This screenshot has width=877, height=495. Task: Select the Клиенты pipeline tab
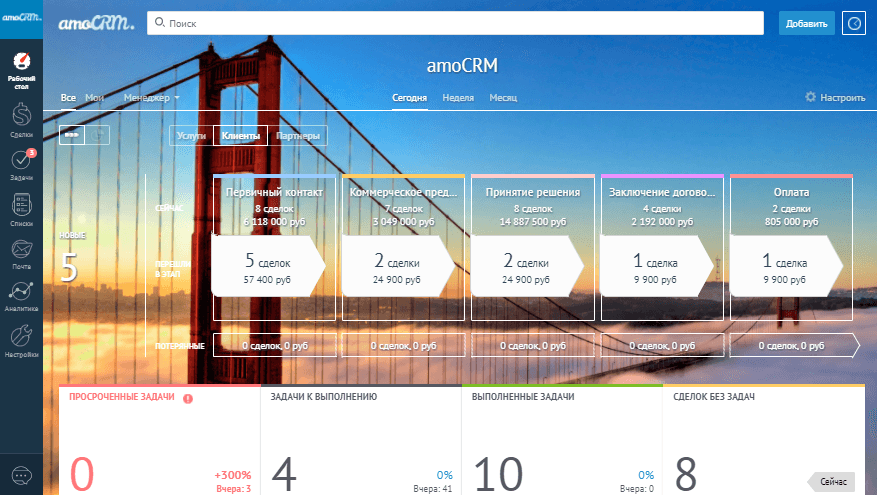click(x=241, y=135)
